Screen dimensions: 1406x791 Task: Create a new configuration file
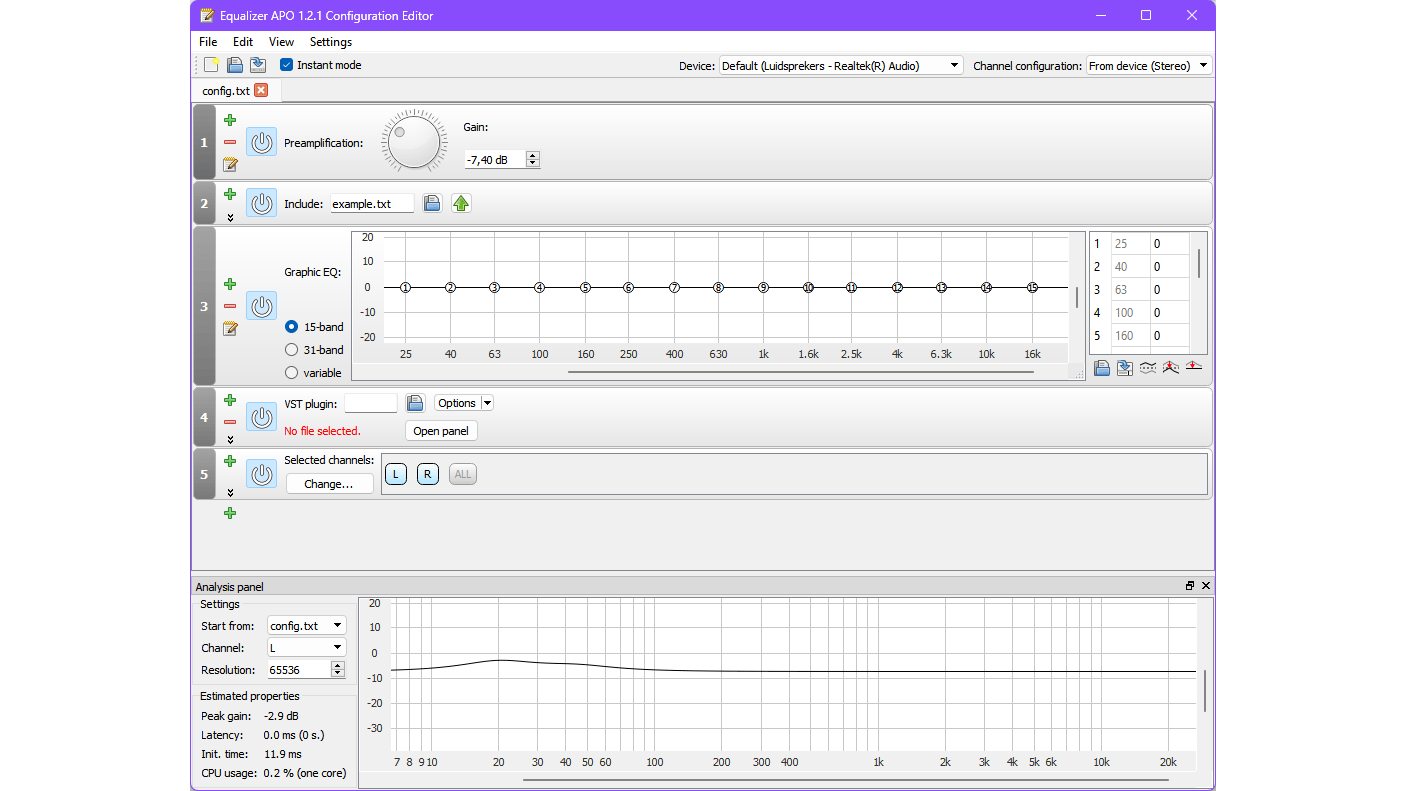(211, 64)
